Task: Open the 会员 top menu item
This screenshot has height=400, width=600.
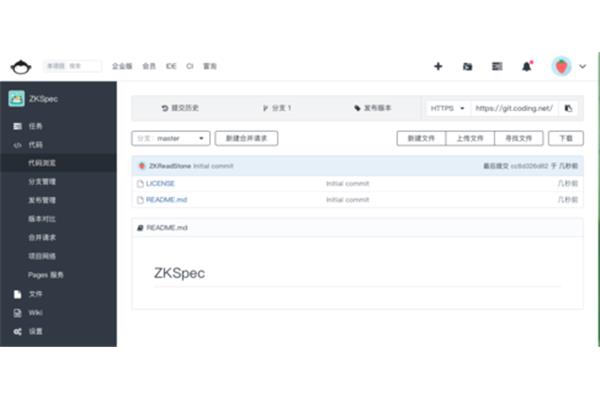Action: 149,66
